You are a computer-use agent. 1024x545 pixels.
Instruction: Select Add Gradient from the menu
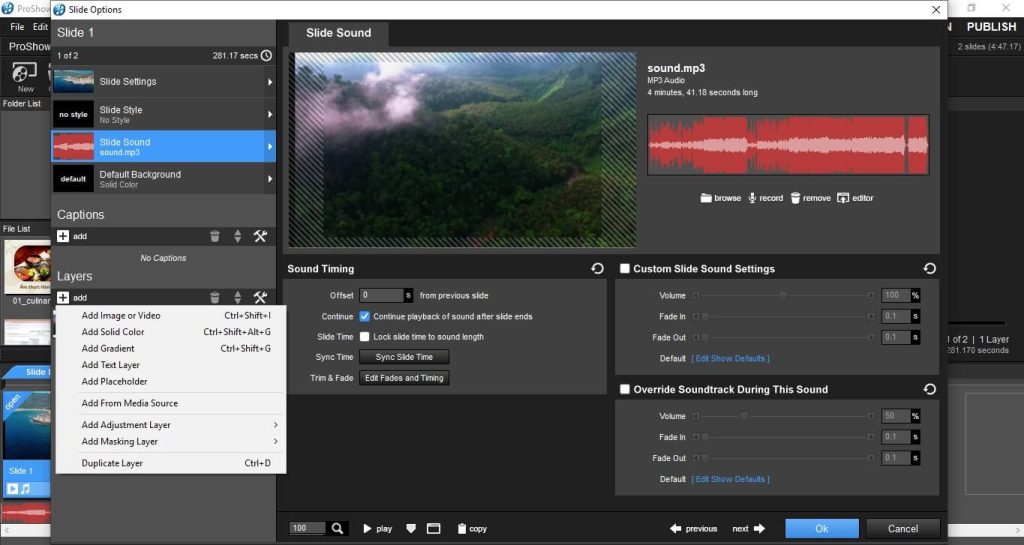108,349
